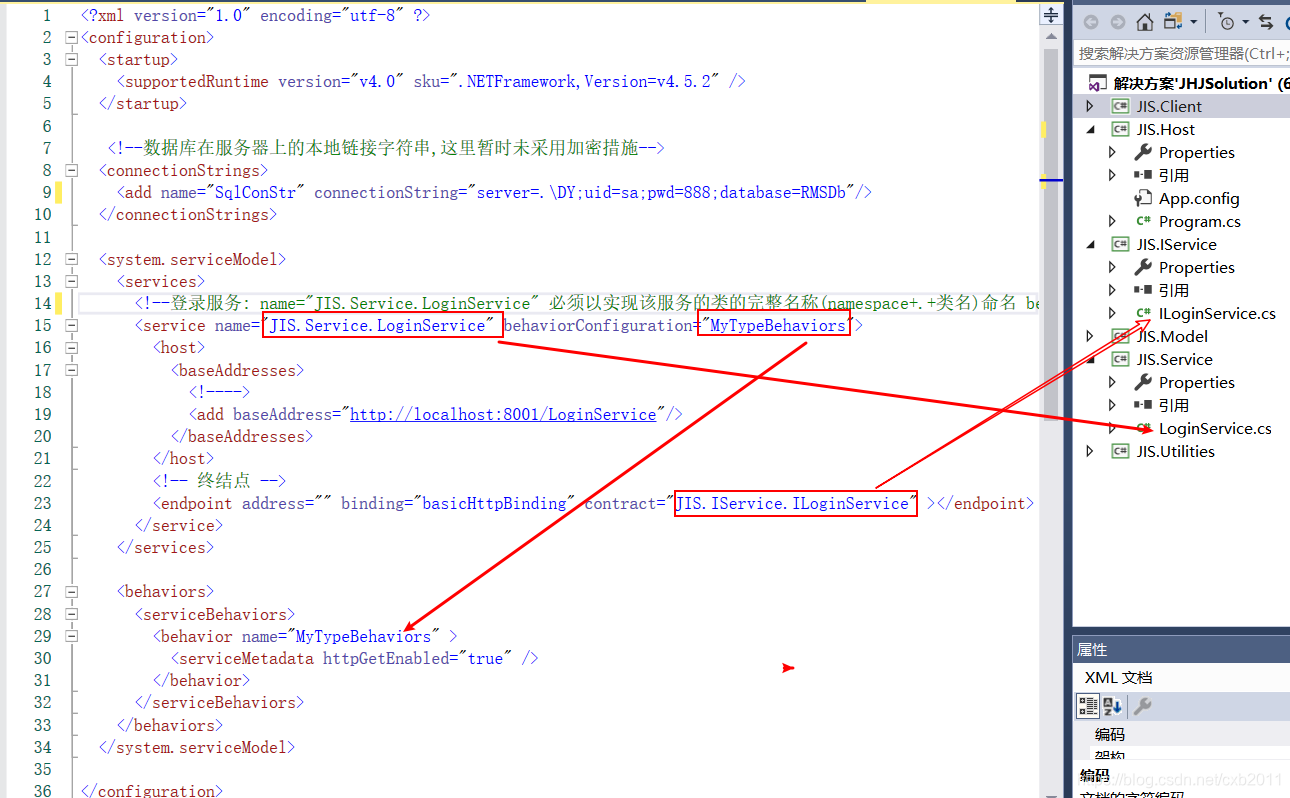Collapse the JIS.IService project node
The image size is (1290, 798).
tap(1091, 244)
